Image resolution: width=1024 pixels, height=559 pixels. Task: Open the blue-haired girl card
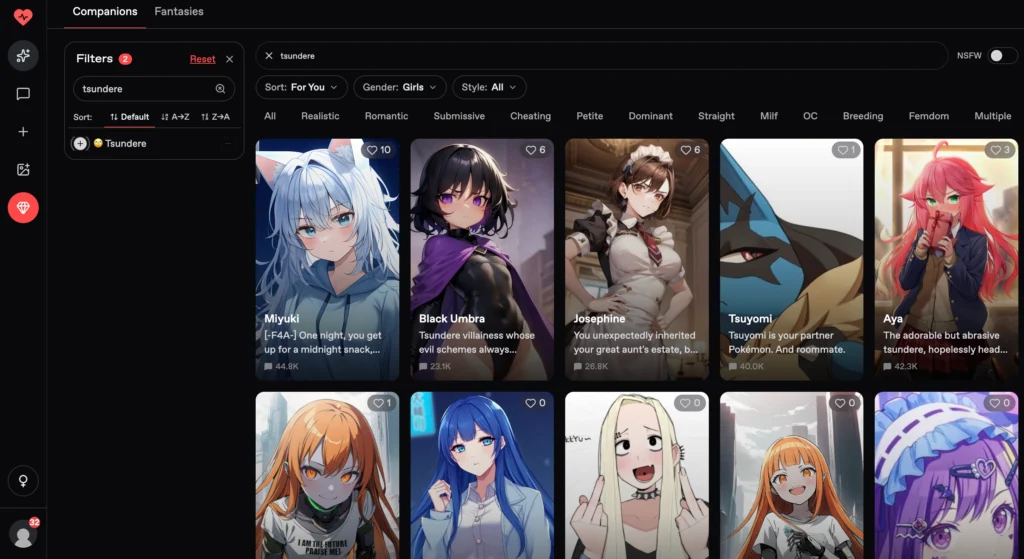pos(482,475)
